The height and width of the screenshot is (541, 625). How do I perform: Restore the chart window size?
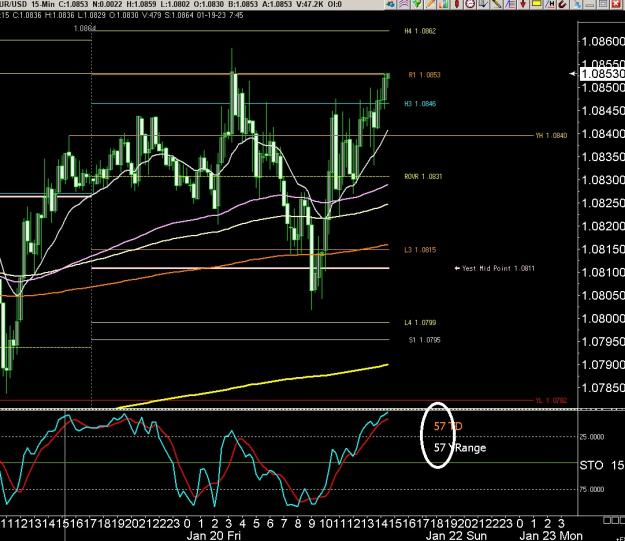(x=603, y=4)
